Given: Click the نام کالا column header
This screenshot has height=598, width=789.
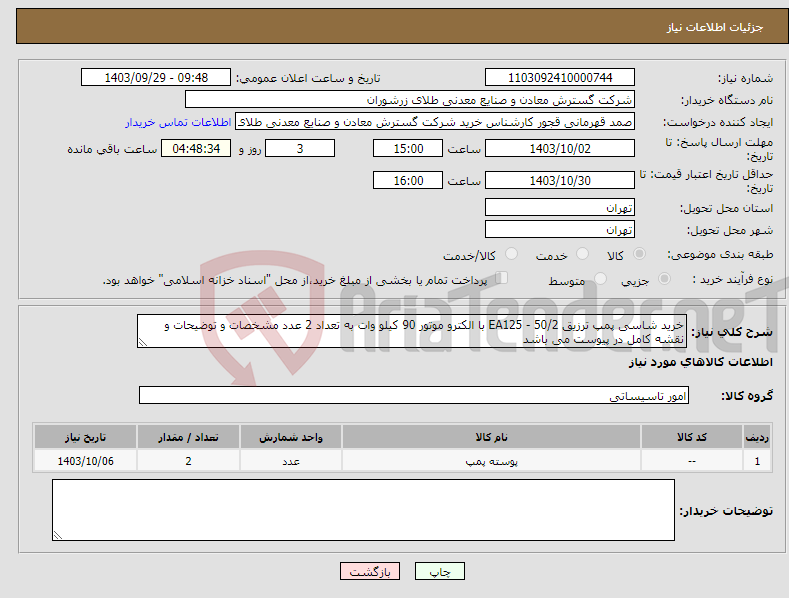Looking at the screenshot, I should pos(491,437).
